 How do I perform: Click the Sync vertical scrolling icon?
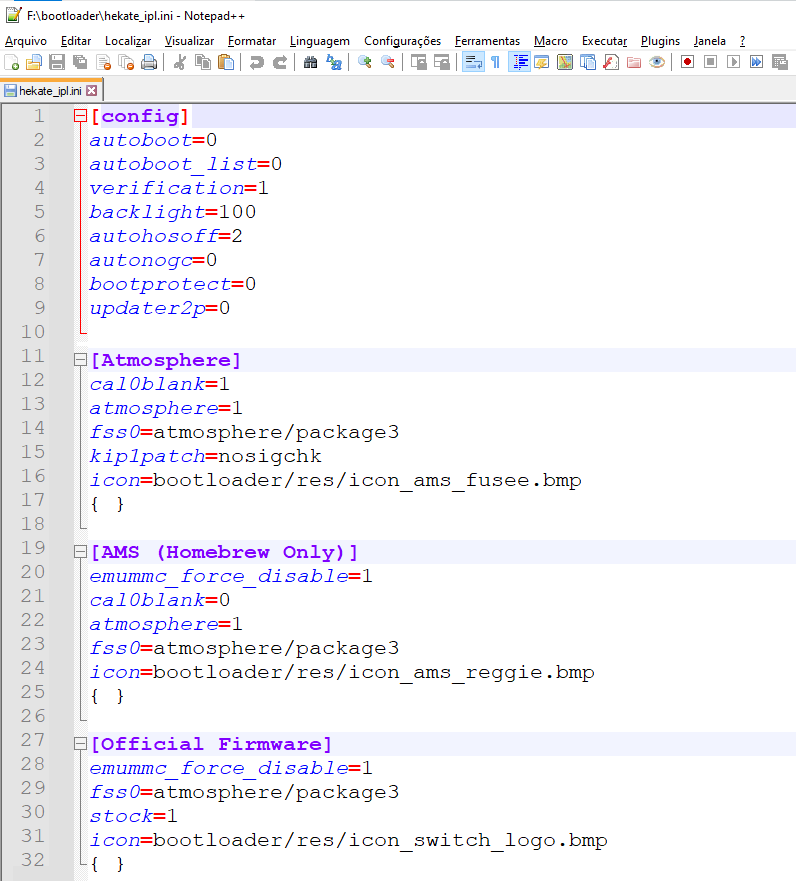(x=419, y=62)
